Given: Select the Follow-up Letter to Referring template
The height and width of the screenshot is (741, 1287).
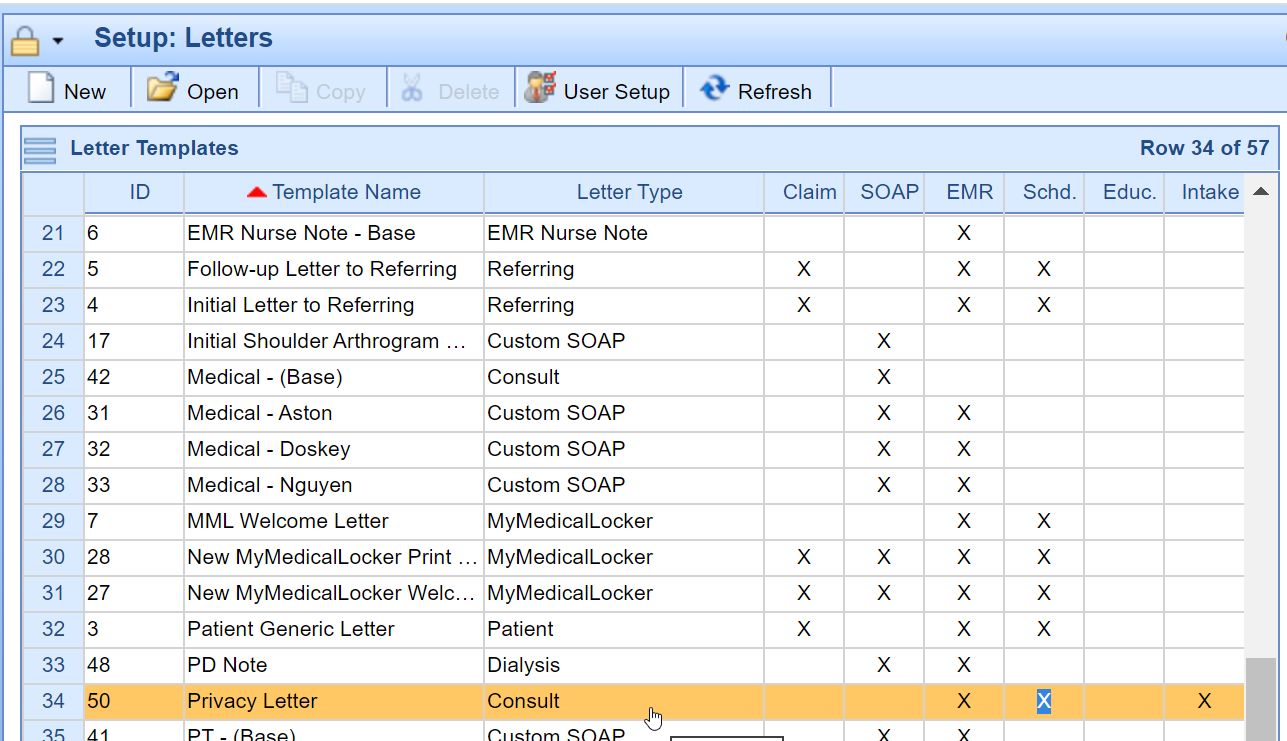Looking at the screenshot, I should coord(322,269).
